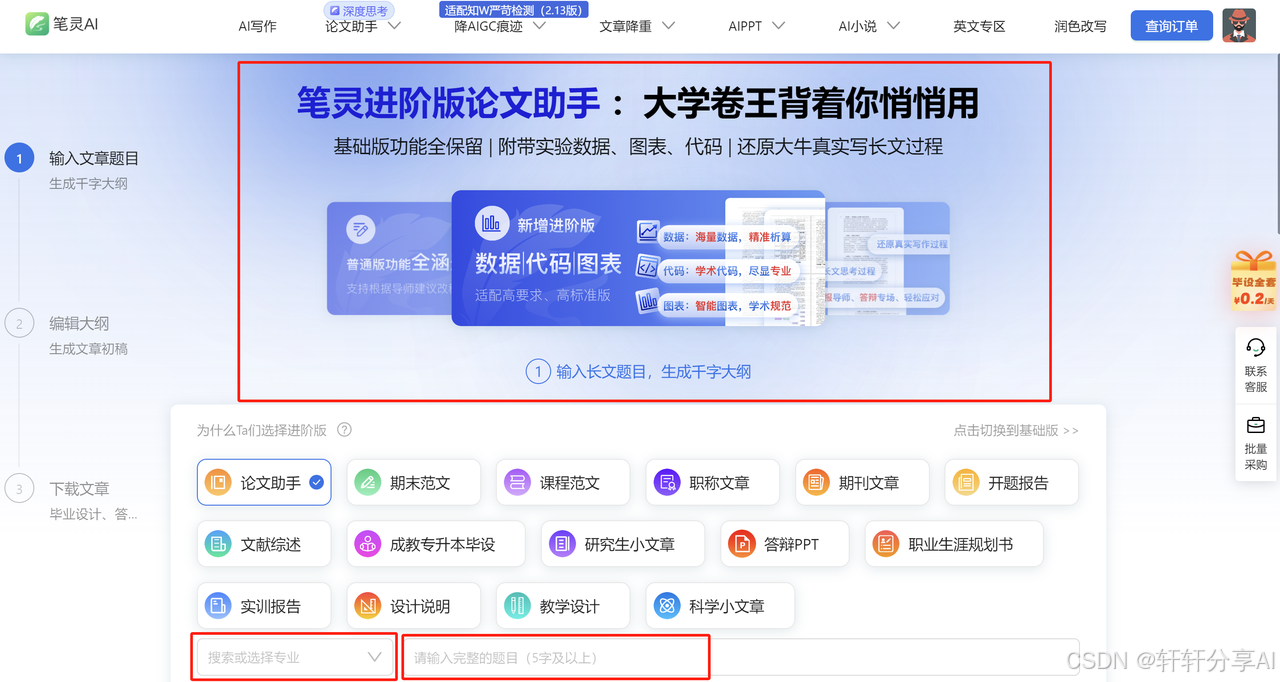Image resolution: width=1280 pixels, height=682 pixels.
Task: Click the 数据代码图表 banner card
Action: [638, 258]
